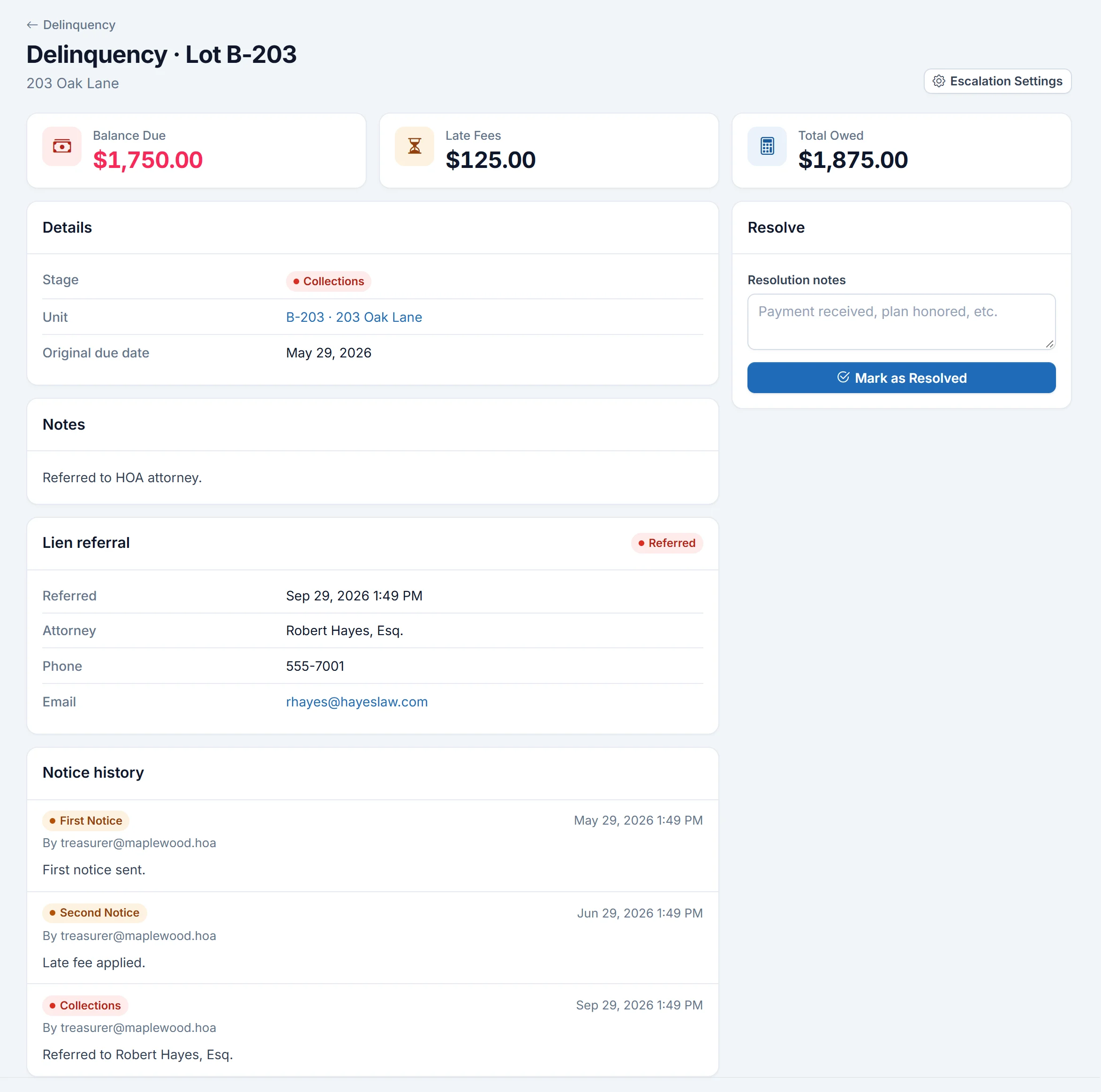Image resolution: width=1101 pixels, height=1092 pixels.
Task: Click the Referred to Robert Hayes, Esq. entry
Action: pos(138,1054)
